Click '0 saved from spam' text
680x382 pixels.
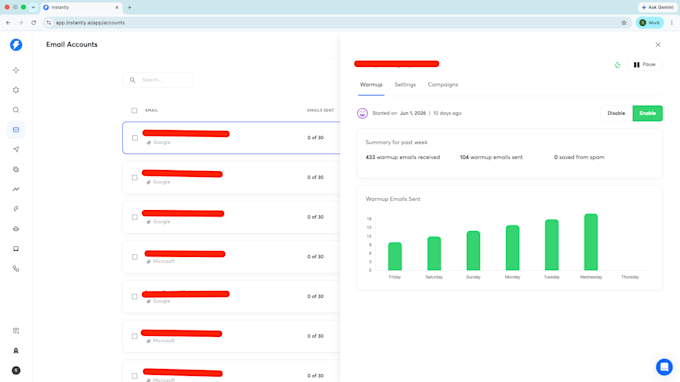tap(579, 157)
